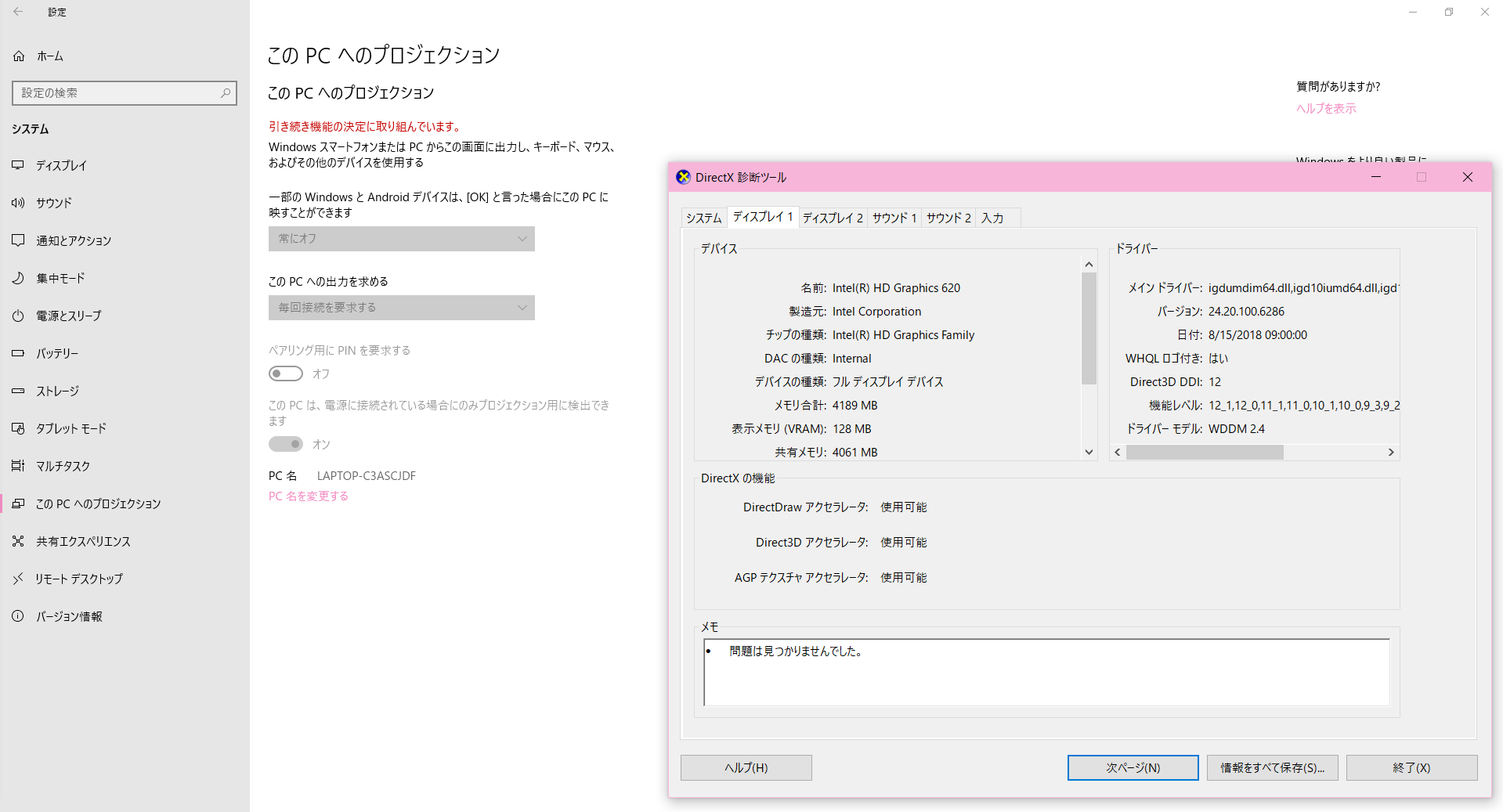Select the driver version 24.20.100.6286
1503x812 pixels.
1246,312
